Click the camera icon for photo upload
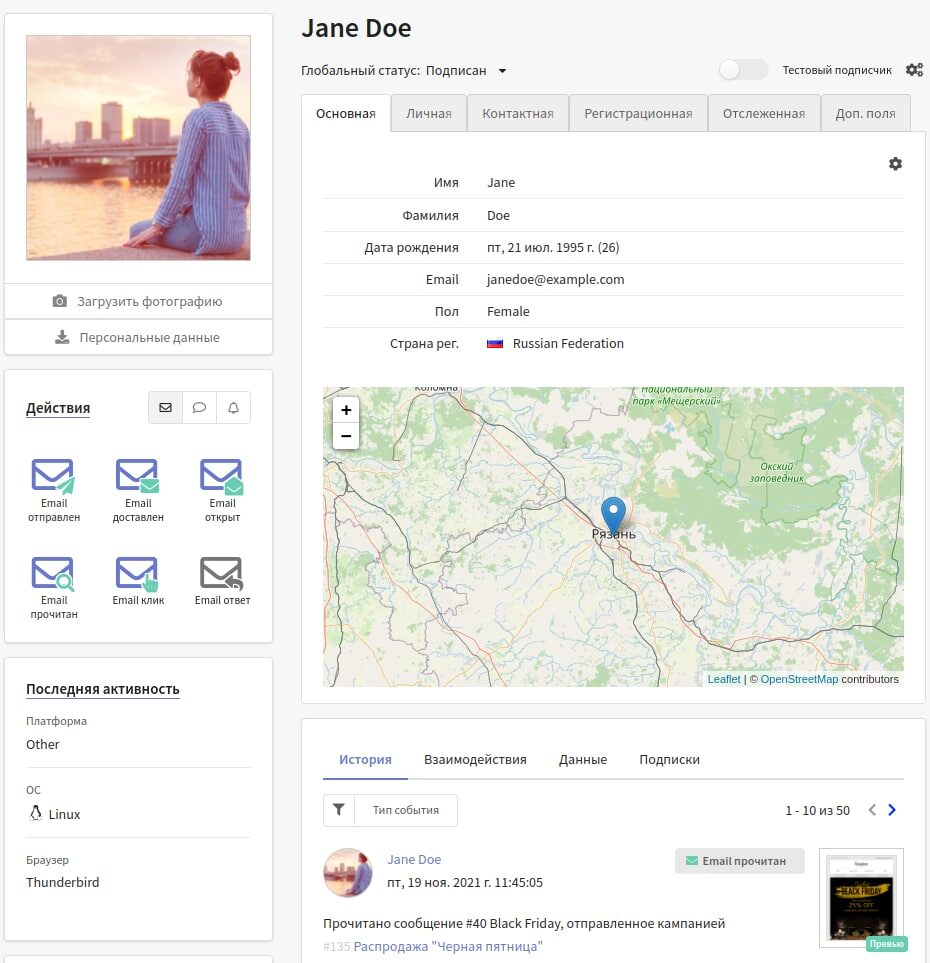Viewport: 930px width, 963px height. pos(60,301)
